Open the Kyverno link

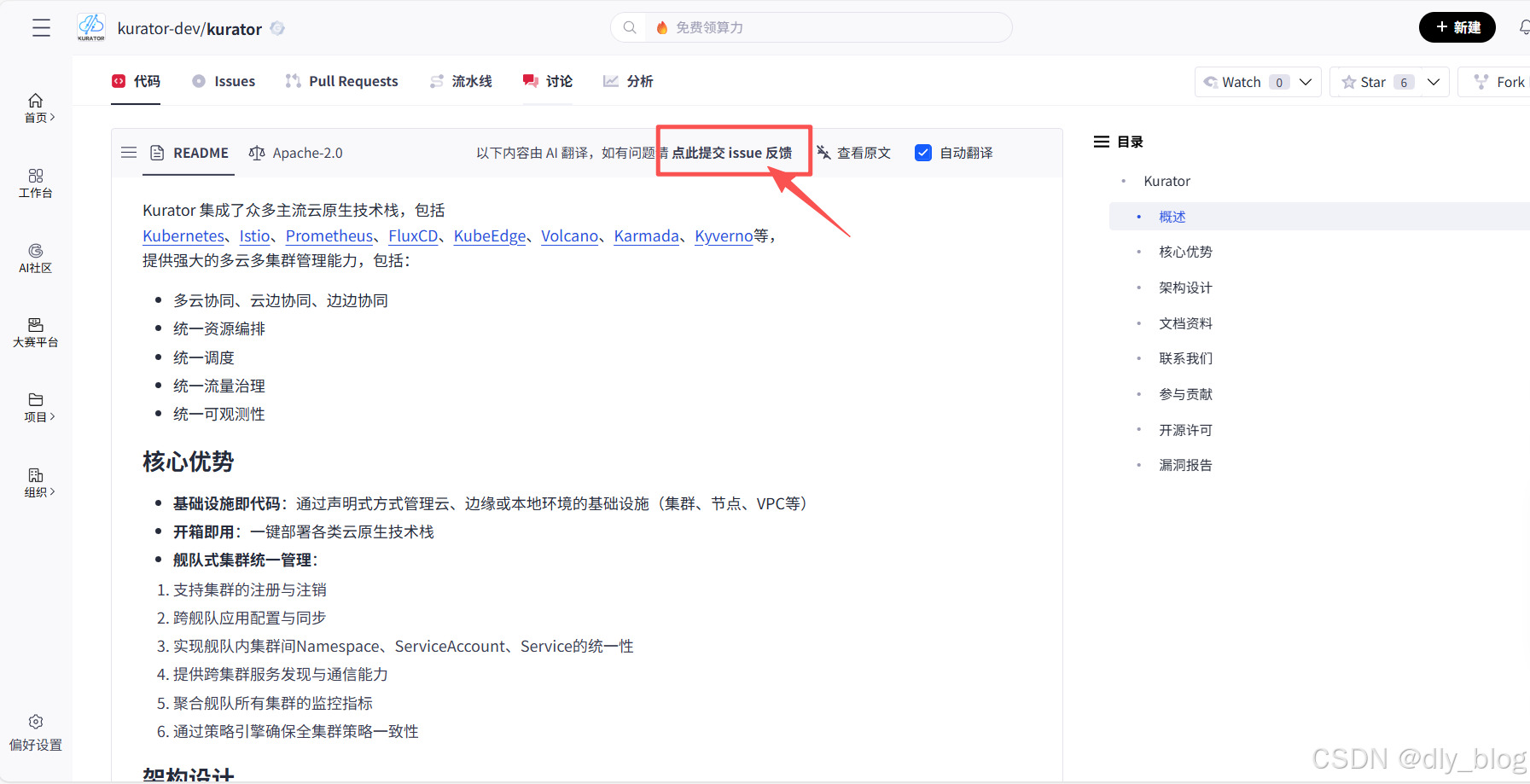coord(724,235)
